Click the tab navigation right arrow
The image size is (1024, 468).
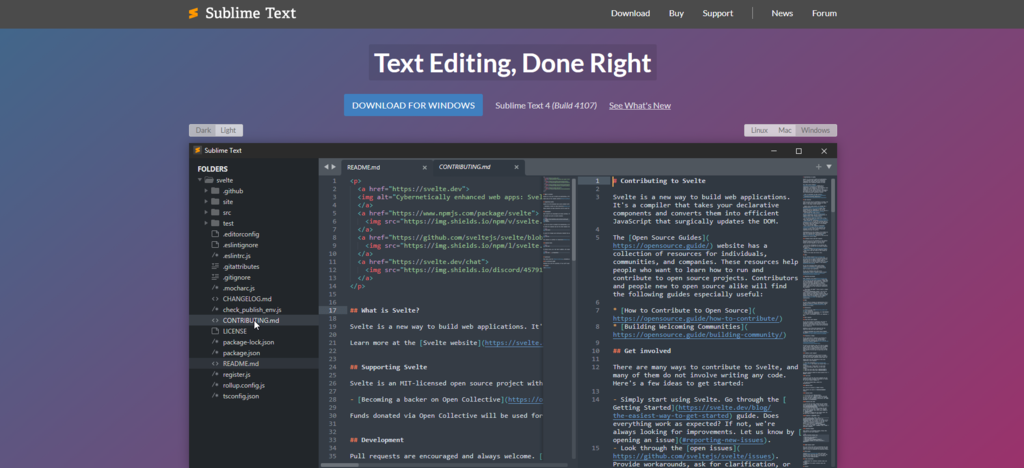pos(333,166)
